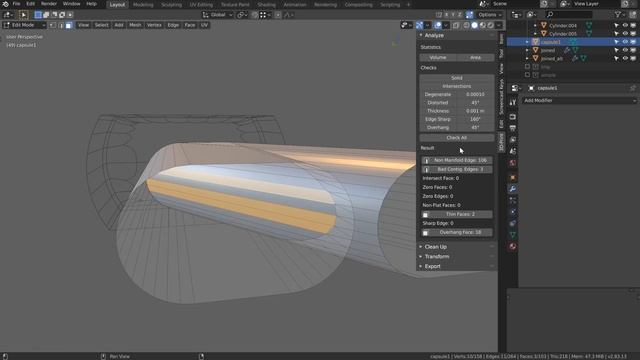
Task: Open the Particles properties tab icon
Action: click(x=513, y=200)
